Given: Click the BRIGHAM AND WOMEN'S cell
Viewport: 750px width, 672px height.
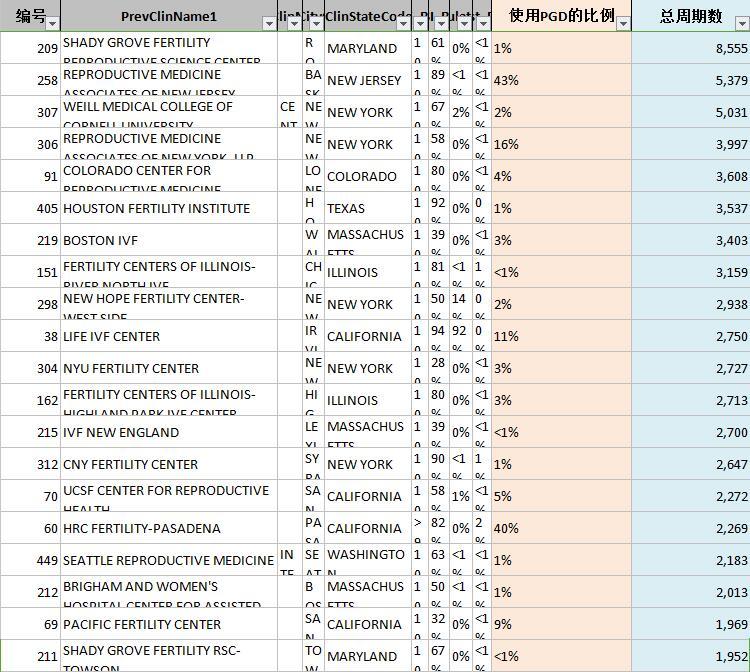Looking at the screenshot, I should (x=169, y=592).
